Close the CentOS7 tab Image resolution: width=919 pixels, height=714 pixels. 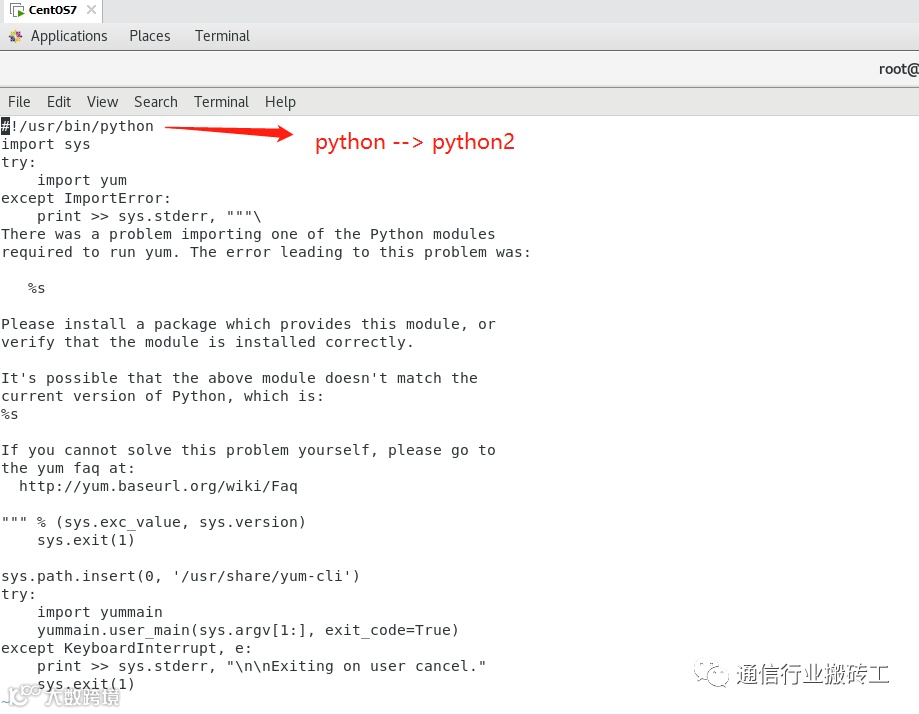[x=91, y=10]
